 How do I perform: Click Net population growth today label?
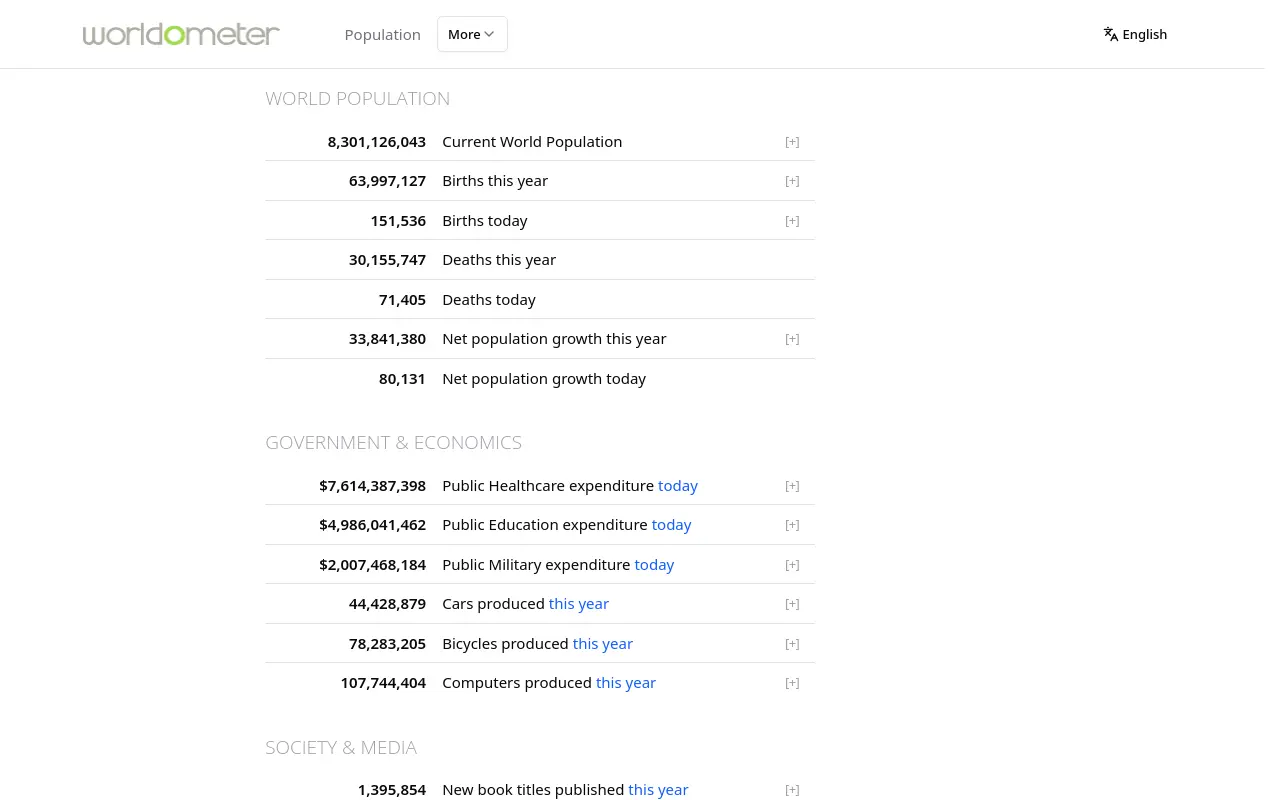pyautogui.click(x=544, y=379)
